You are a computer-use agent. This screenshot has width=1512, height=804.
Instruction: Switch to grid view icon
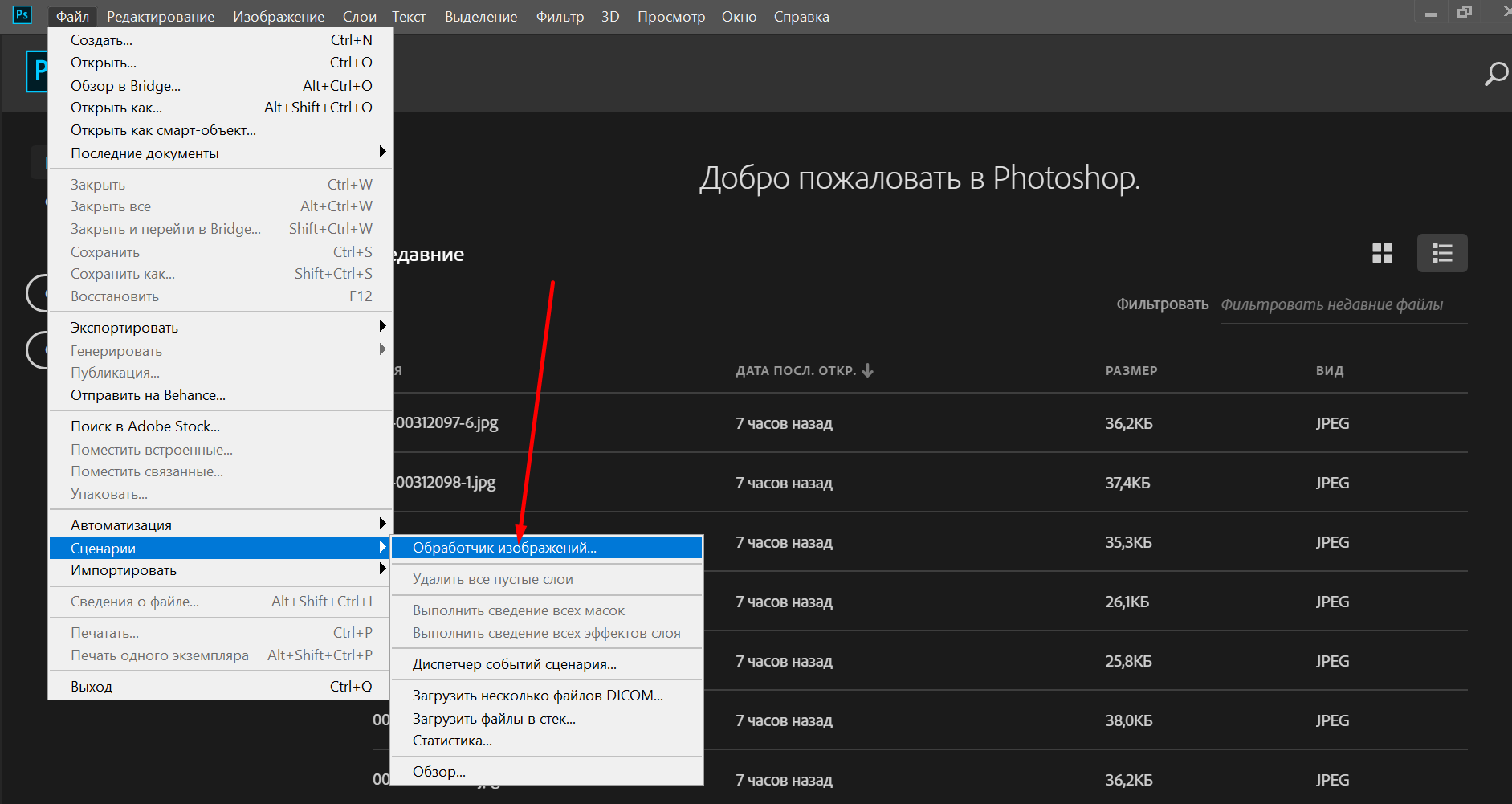tap(1382, 253)
